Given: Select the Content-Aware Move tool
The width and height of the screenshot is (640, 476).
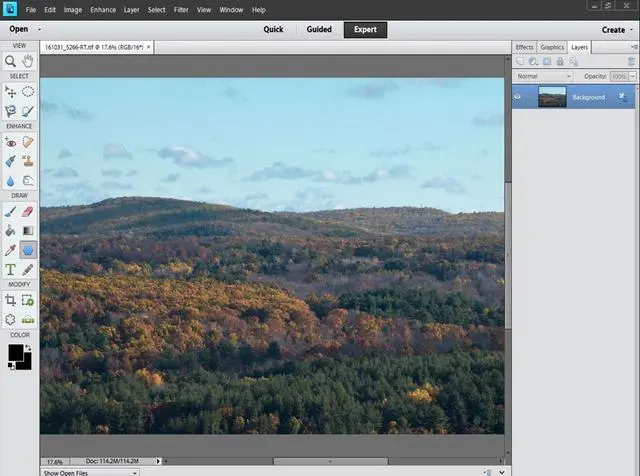Looking at the screenshot, I should (x=10, y=320).
